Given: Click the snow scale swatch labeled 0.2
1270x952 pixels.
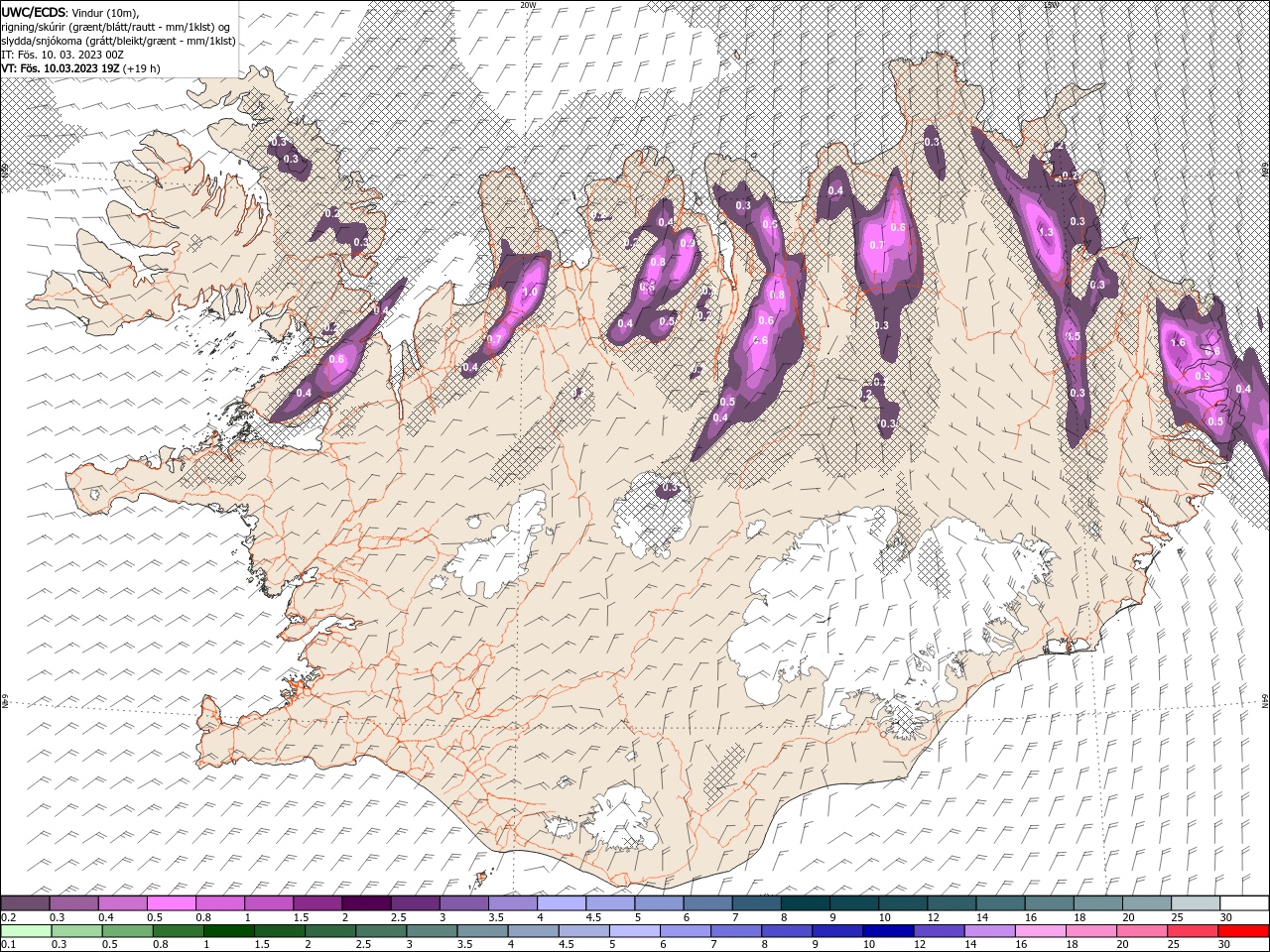Looking at the screenshot, I should (x=25, y=903).
